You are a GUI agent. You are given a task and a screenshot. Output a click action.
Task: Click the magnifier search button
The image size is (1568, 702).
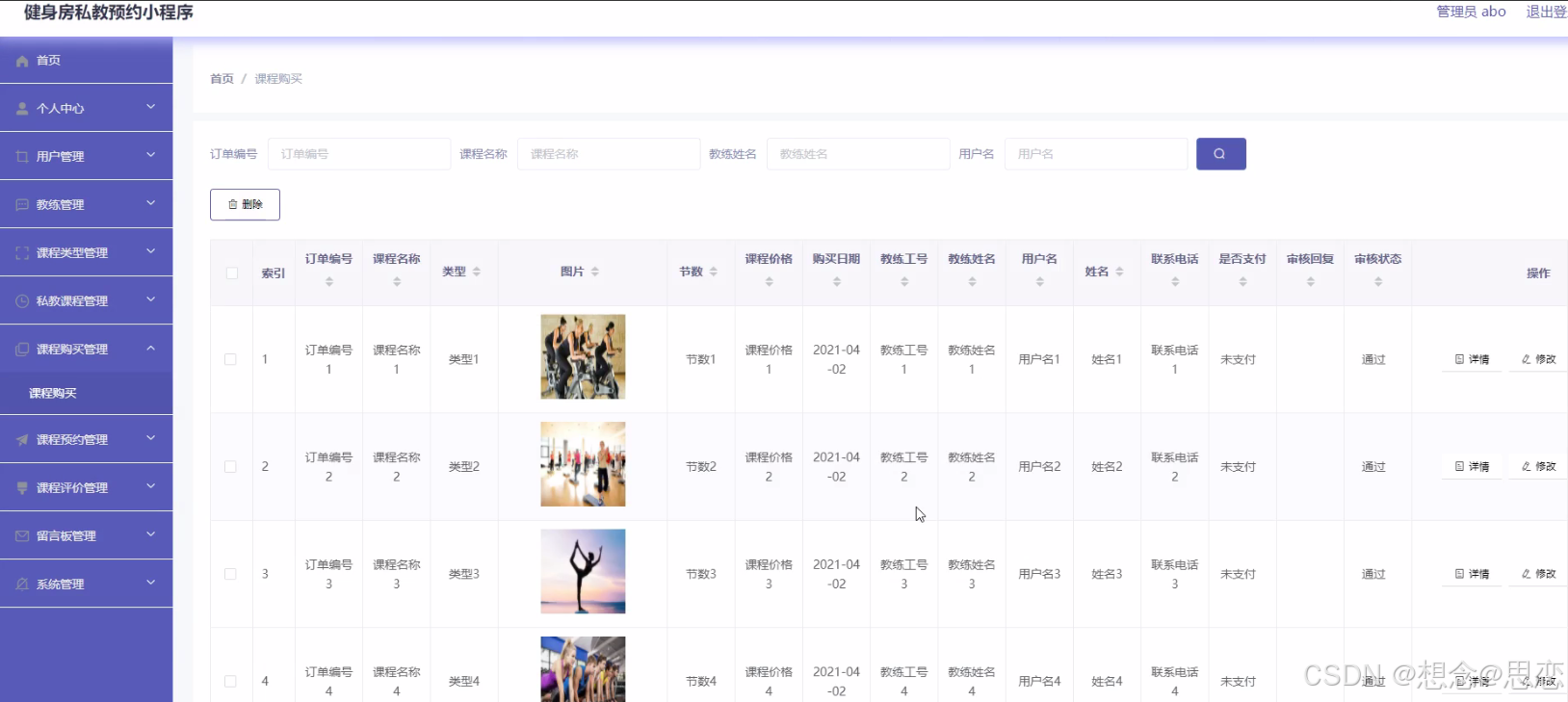(1220, 154)
